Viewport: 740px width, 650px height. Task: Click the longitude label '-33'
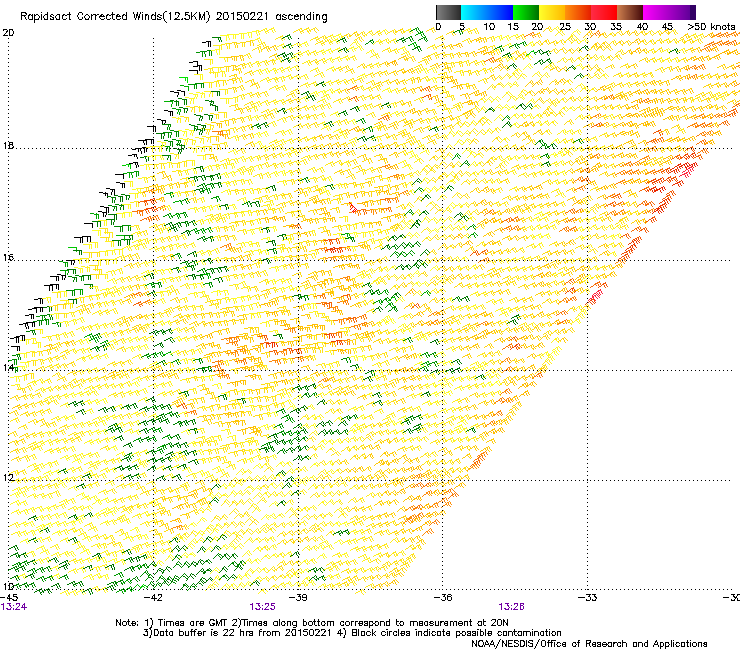(x=587, y=598)
